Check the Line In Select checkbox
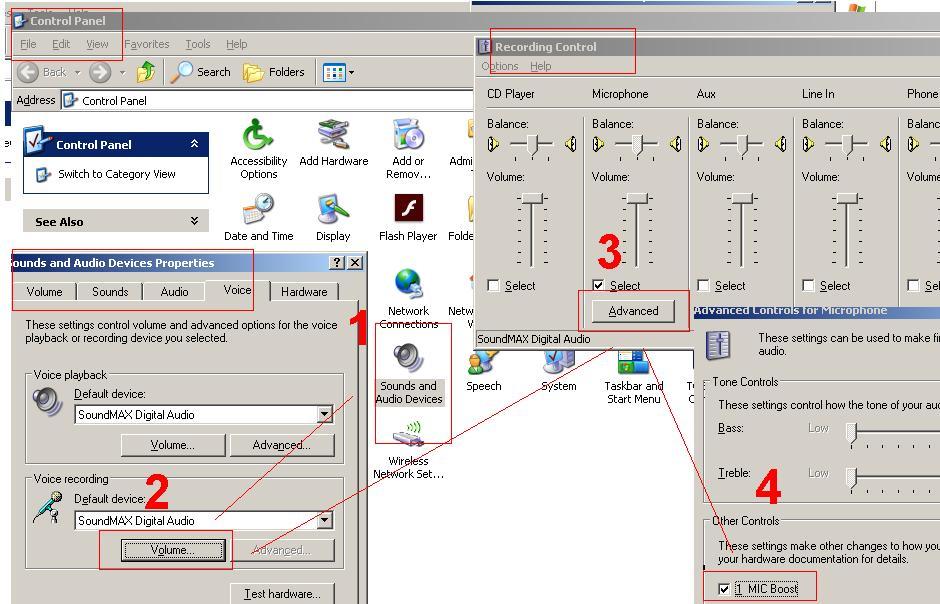940x604 pixels. pyautogui.click(x=808, y=285)
